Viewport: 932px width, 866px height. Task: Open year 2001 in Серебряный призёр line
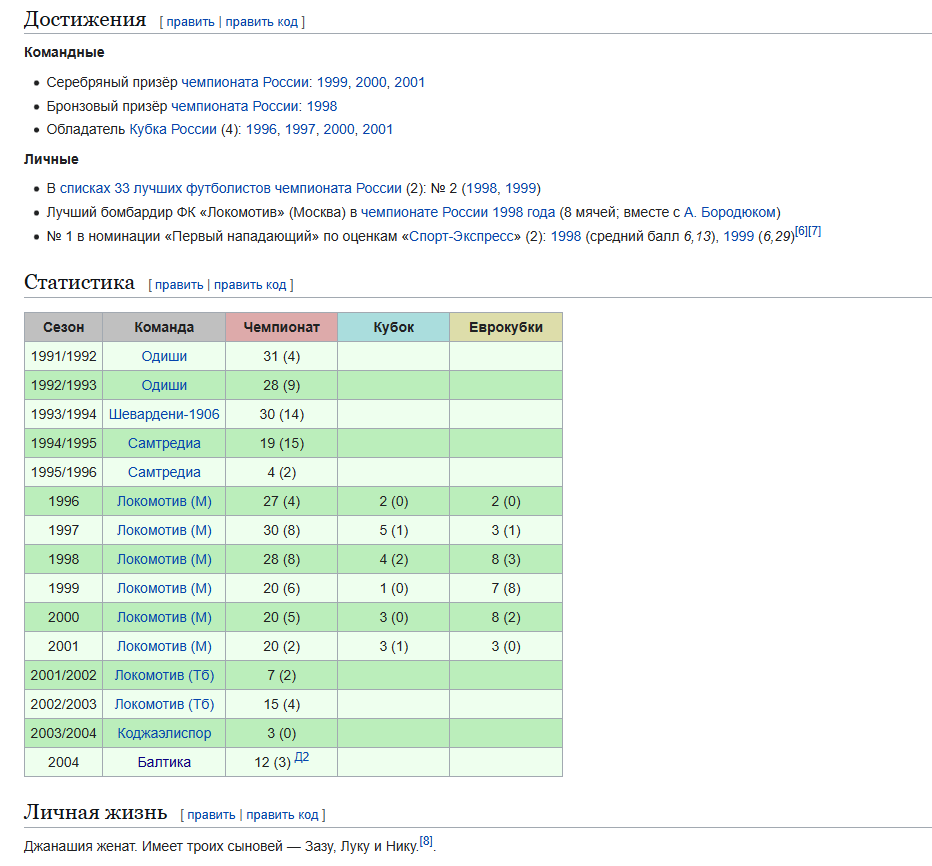tap(410, 82)
